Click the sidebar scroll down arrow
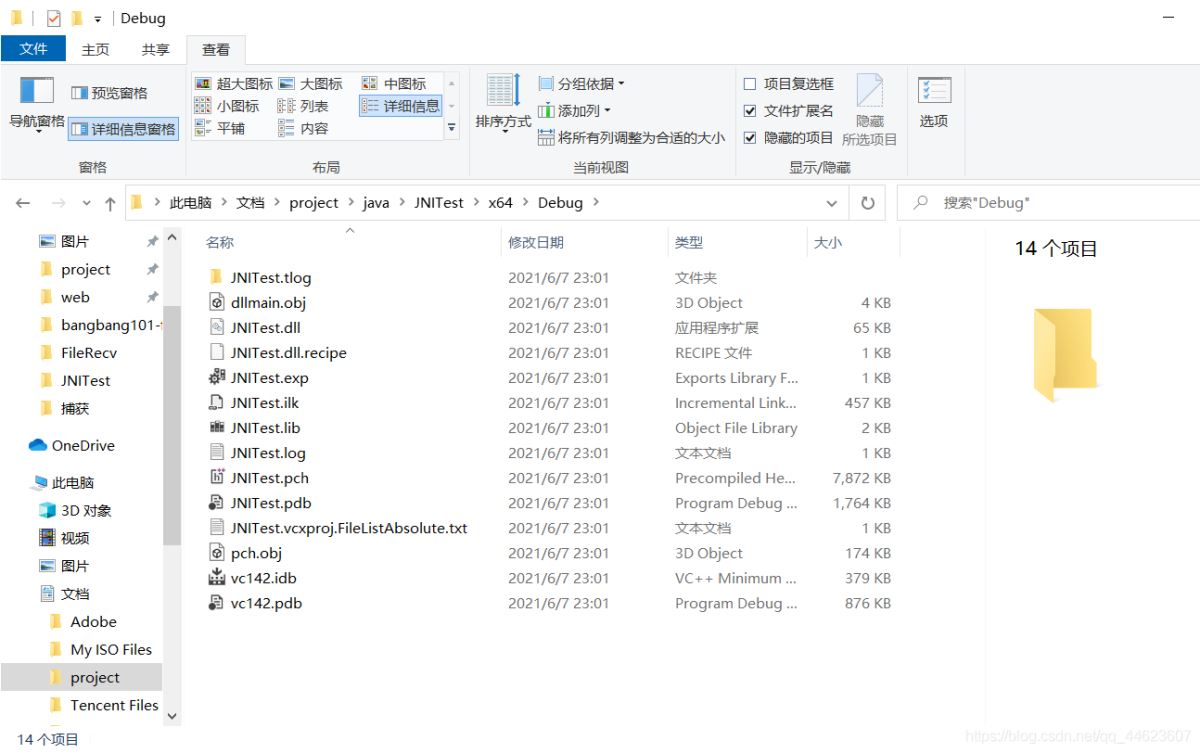 pos(172,716)
